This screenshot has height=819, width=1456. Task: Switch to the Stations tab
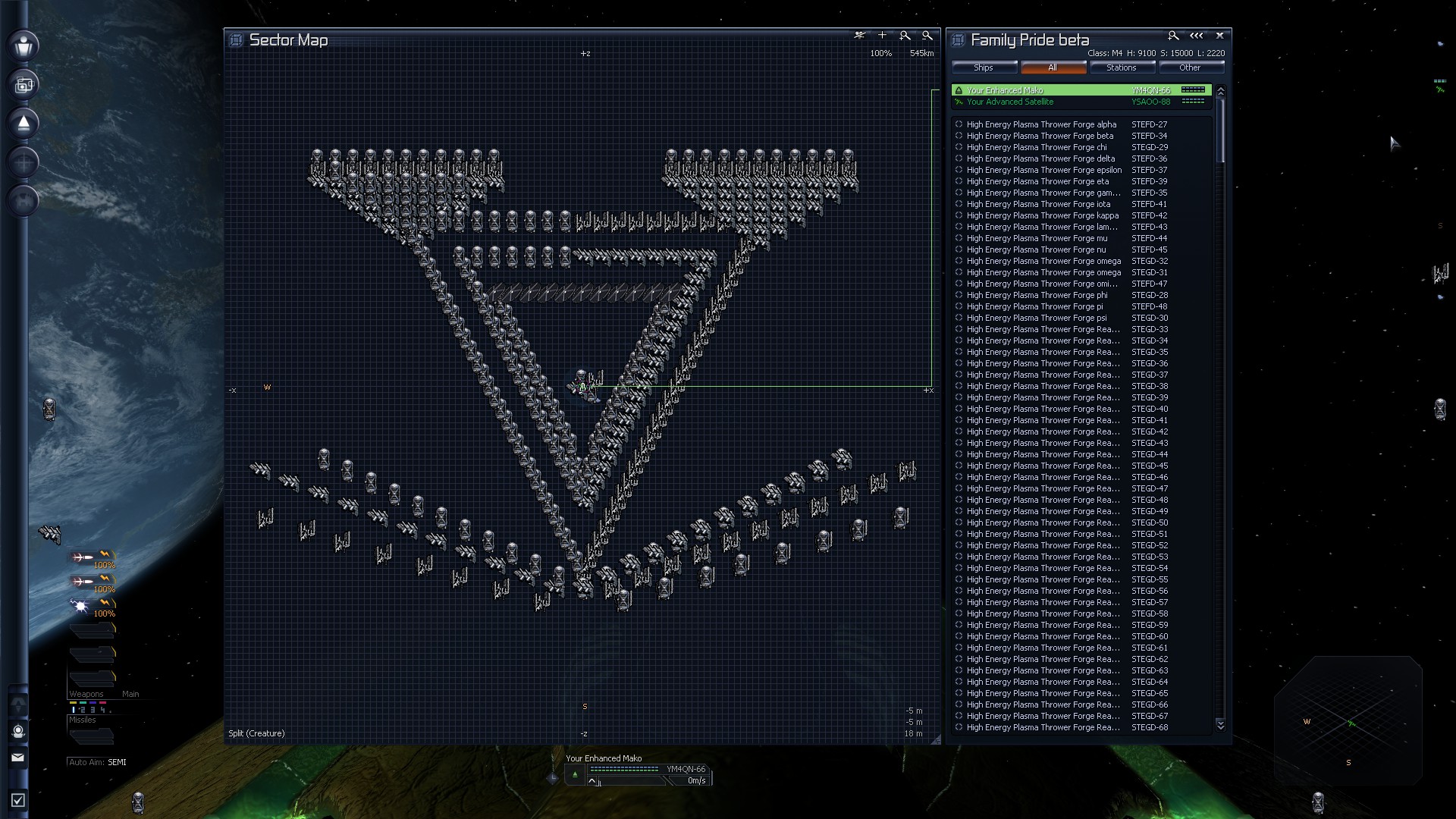(x=1121, y=67)
